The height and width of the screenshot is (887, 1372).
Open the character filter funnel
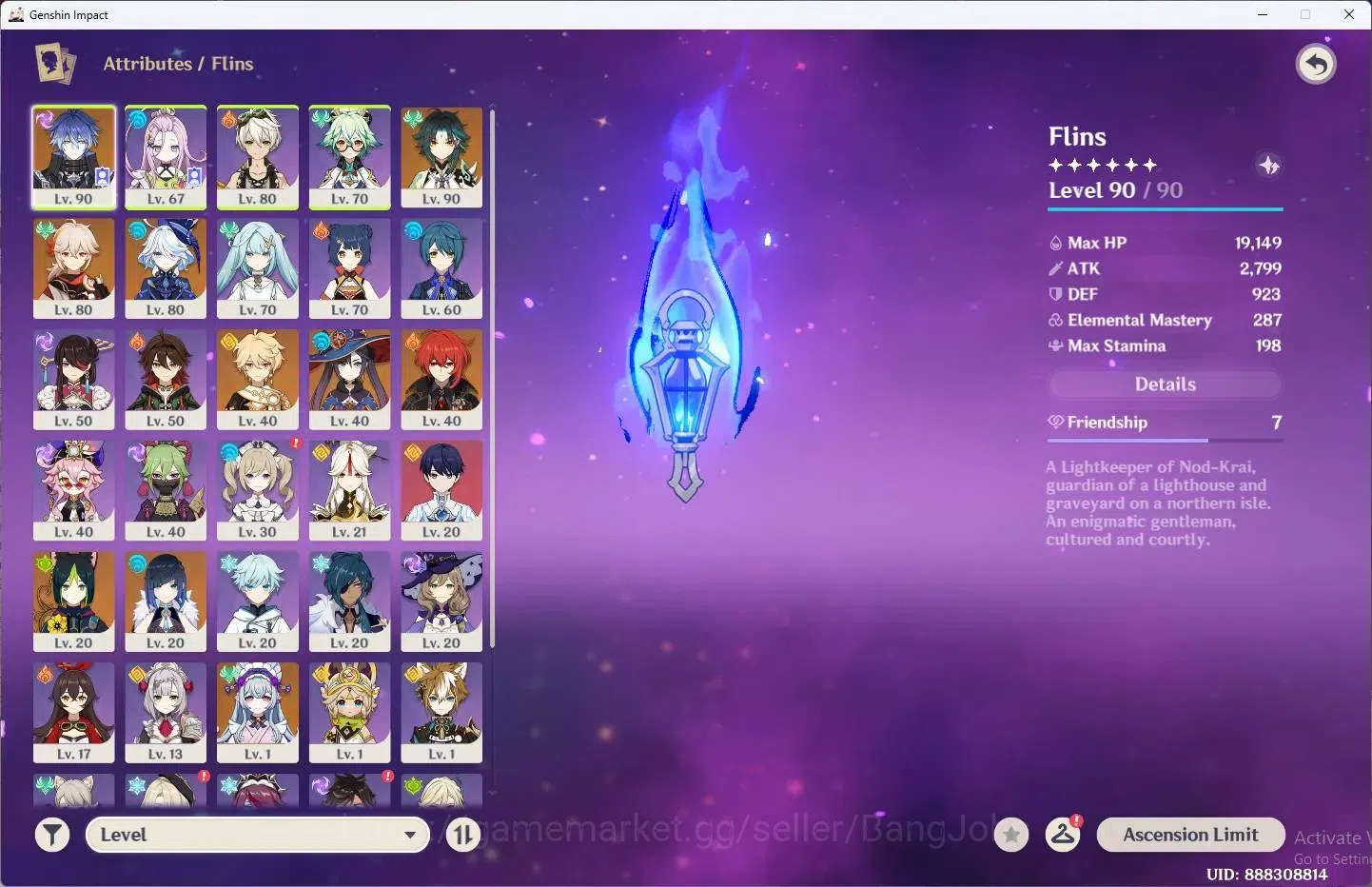[x=52, y=836]
